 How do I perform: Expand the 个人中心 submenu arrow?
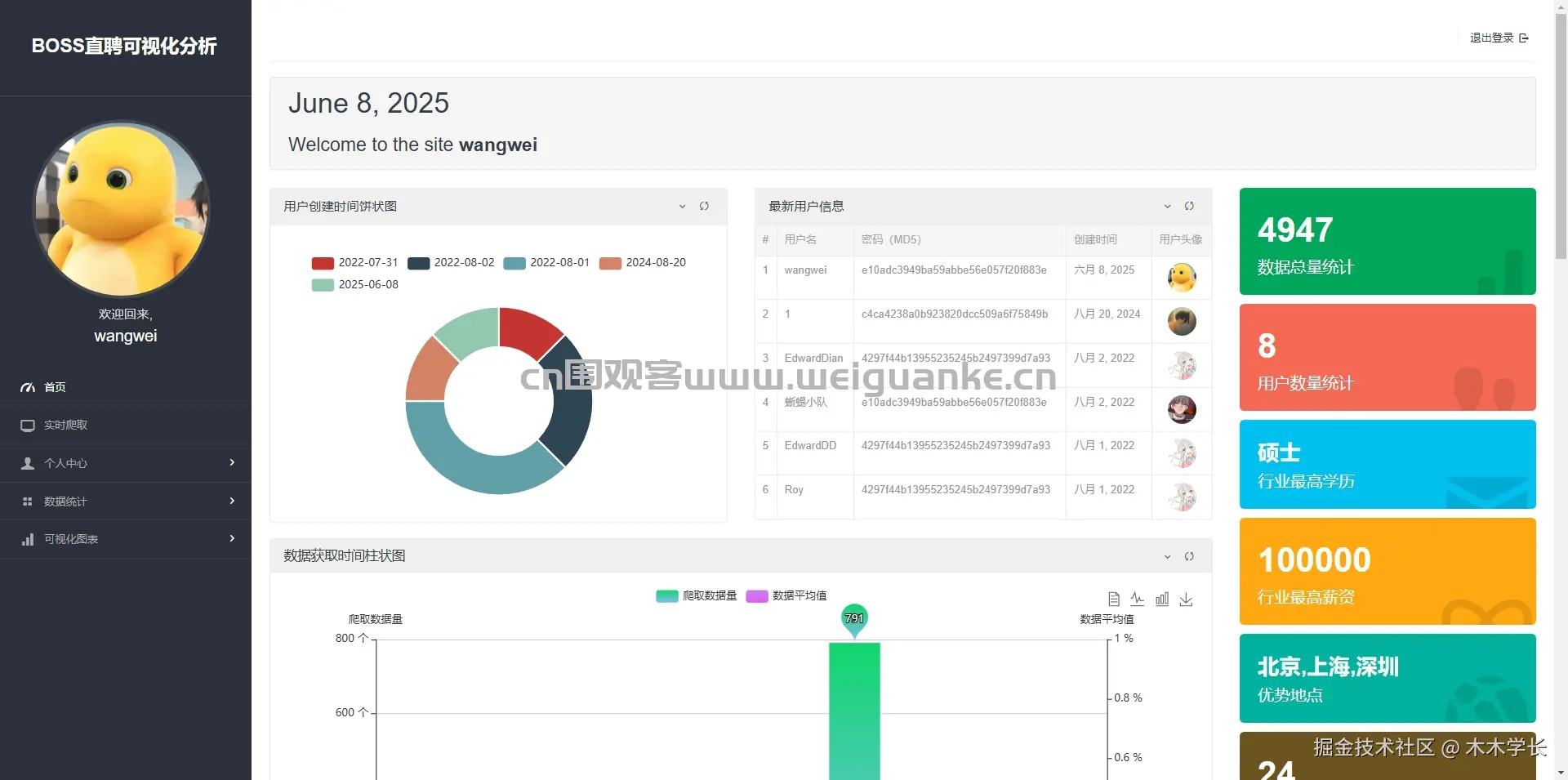232,462
